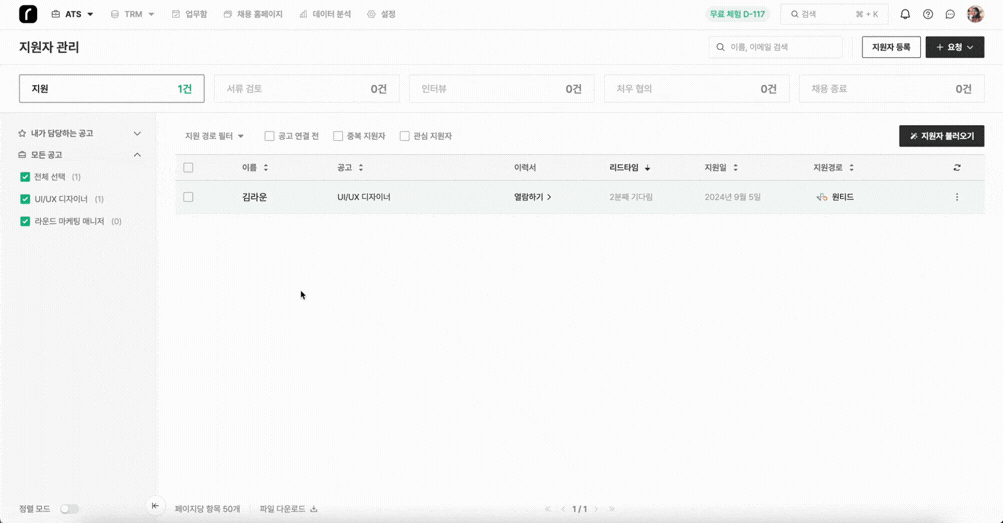Click the notification bell icon
Viewport: 1003px width, 523px height.
tap(905, 15)
